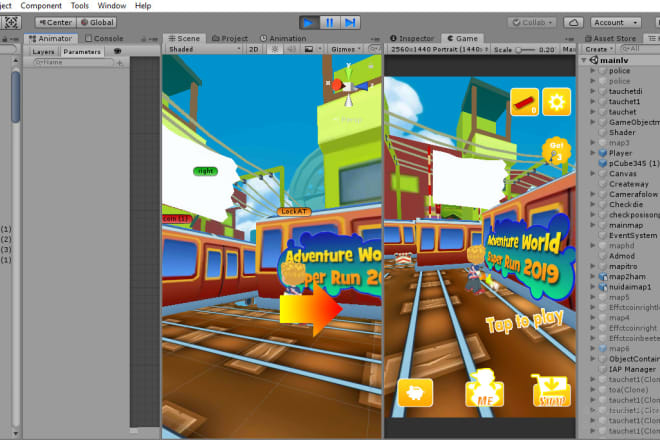Click the hierarchy search field
The height and width of the screenshot is (440, 660).
(640, 49)
